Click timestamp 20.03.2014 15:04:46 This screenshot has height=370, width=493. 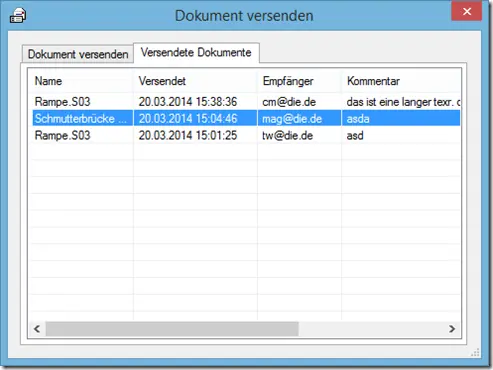pyautogui.click(x=188, y=118)
